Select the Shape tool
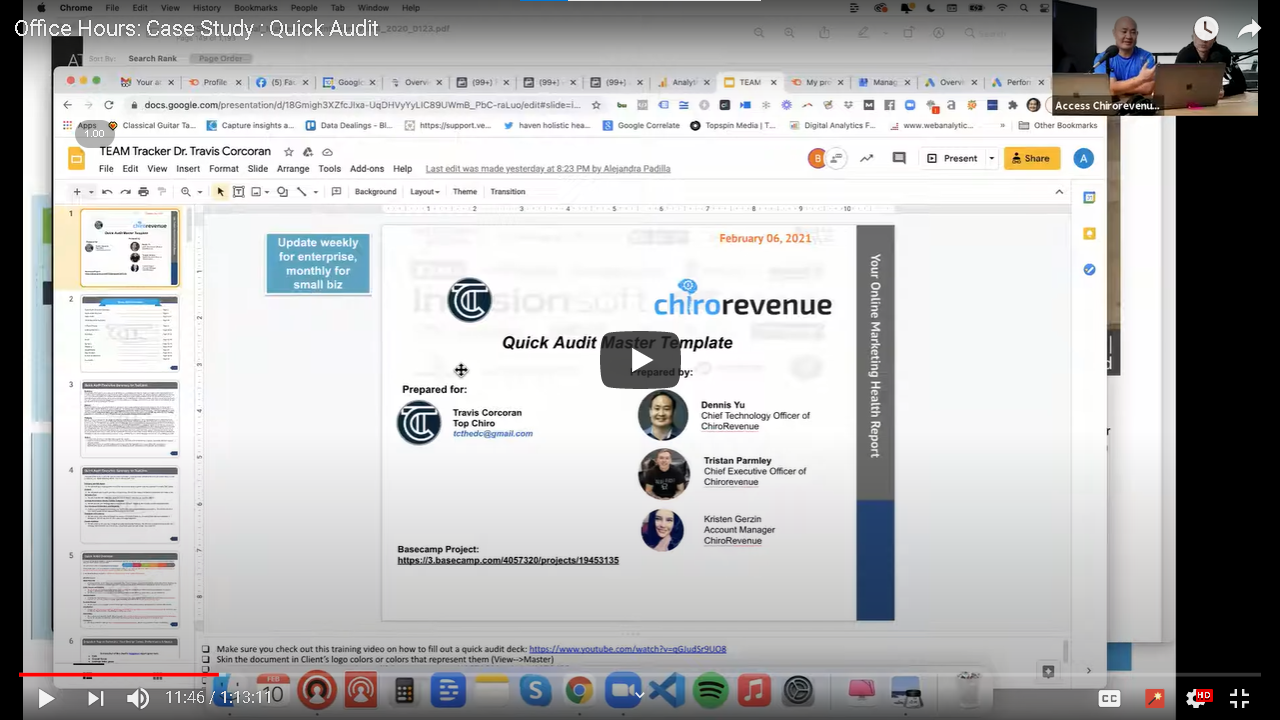This screenshot has width=1280, height=720. (x=282, y=191)
